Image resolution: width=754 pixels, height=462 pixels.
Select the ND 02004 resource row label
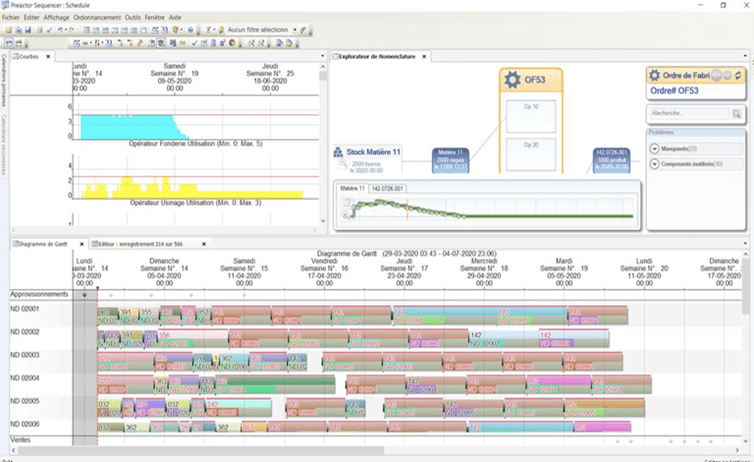click(x=25, y=378)
